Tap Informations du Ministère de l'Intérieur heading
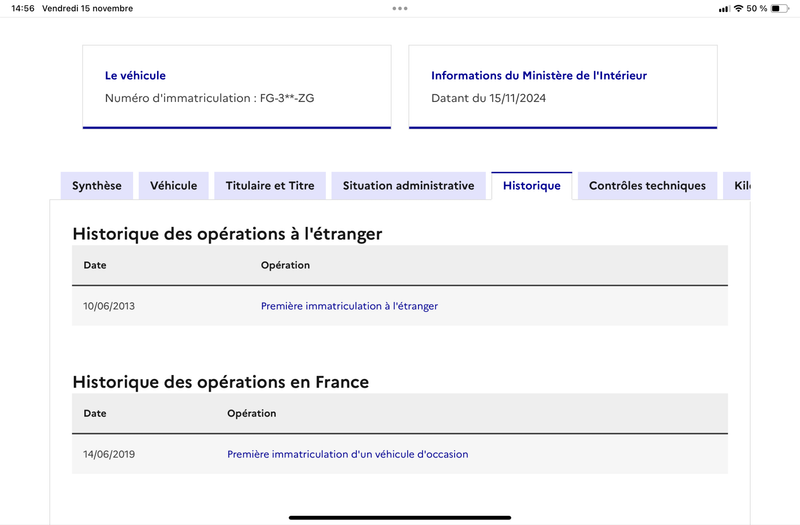The image size is (800, 525). [x=539, y=76]
